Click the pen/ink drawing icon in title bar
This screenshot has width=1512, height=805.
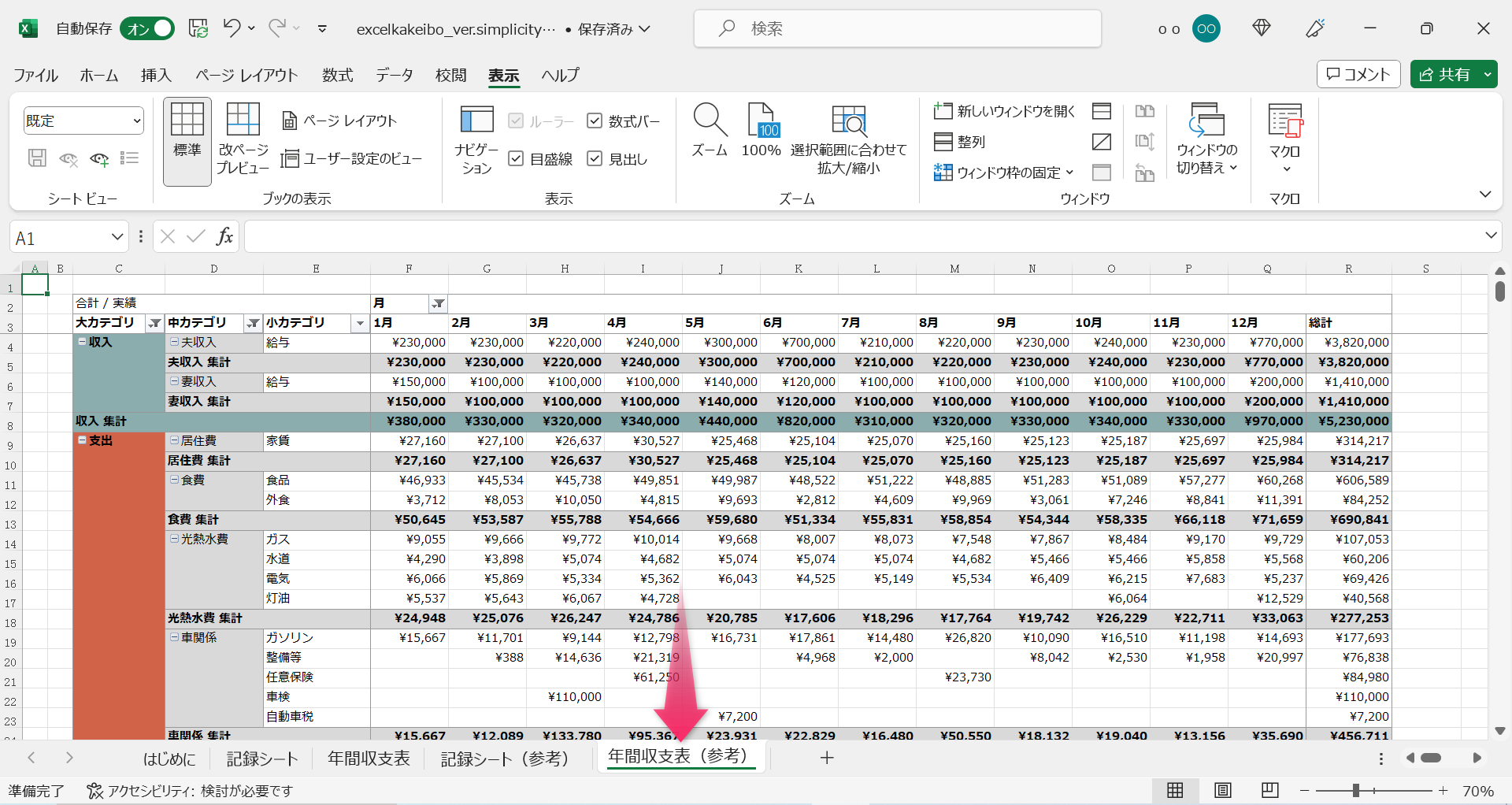point(1315,28)
